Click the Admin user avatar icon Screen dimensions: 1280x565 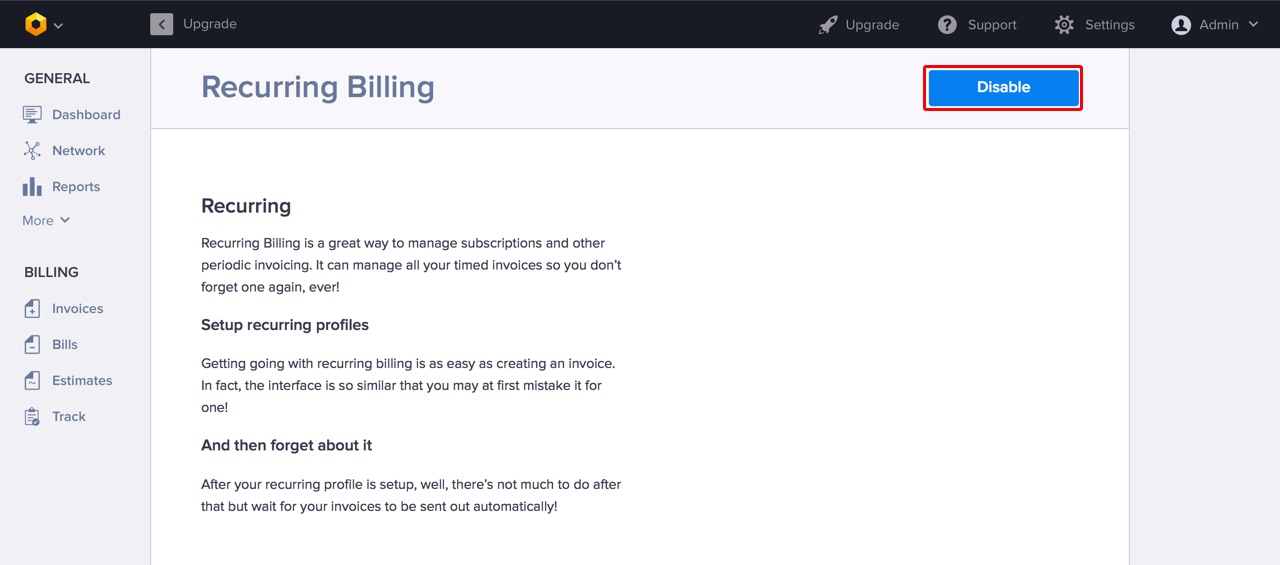tap(1181, 25)
